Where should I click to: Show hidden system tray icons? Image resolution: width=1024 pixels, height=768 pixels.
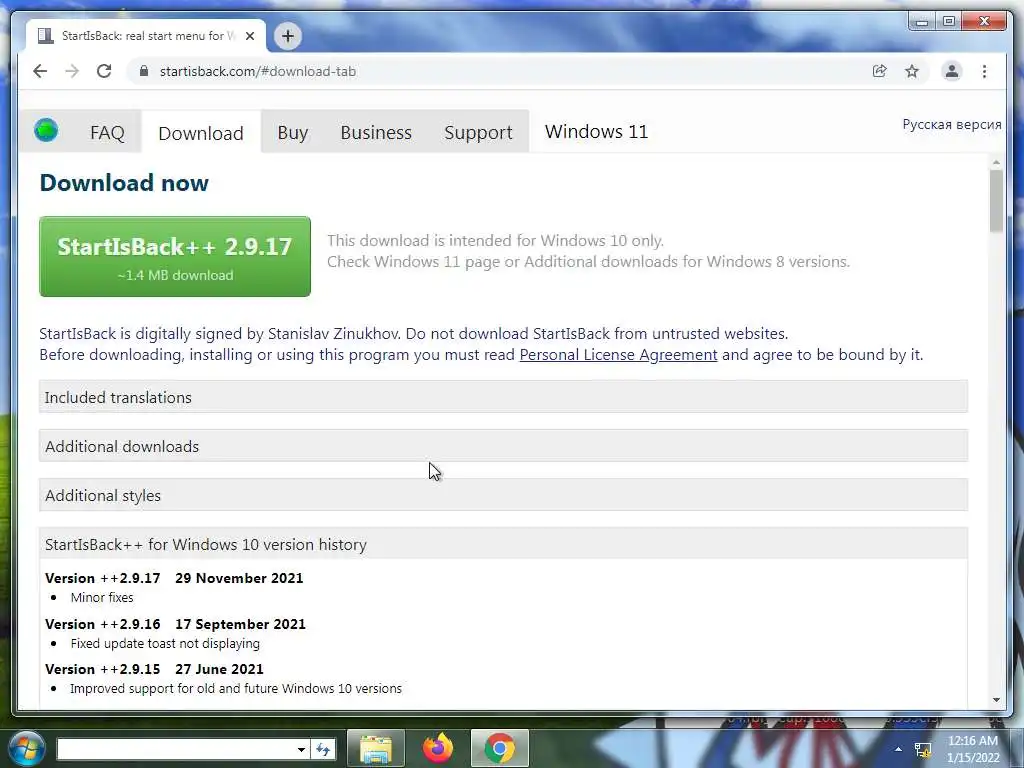click(899, 749)
